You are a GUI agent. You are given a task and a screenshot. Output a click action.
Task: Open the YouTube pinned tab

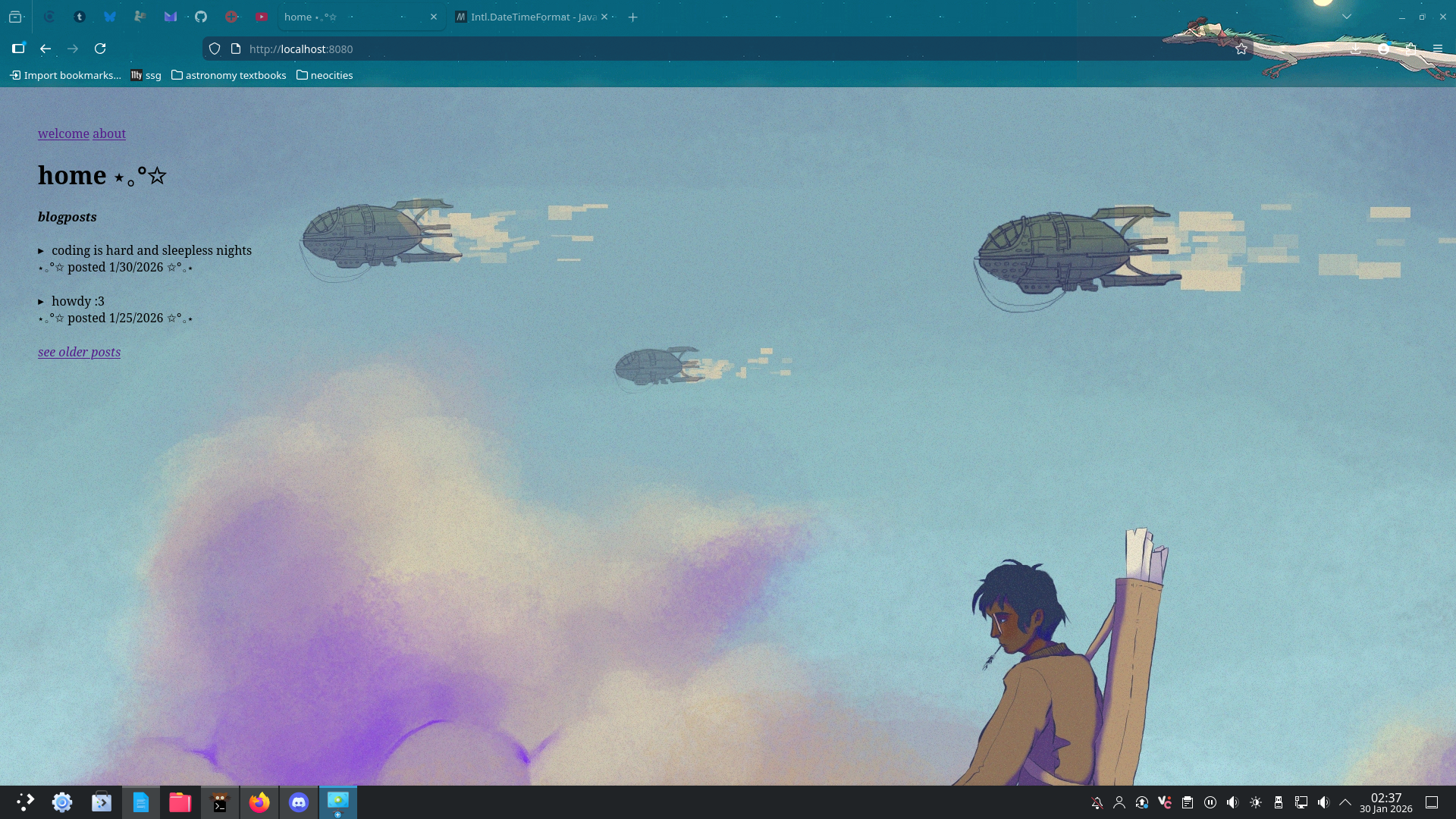(262, 17)
